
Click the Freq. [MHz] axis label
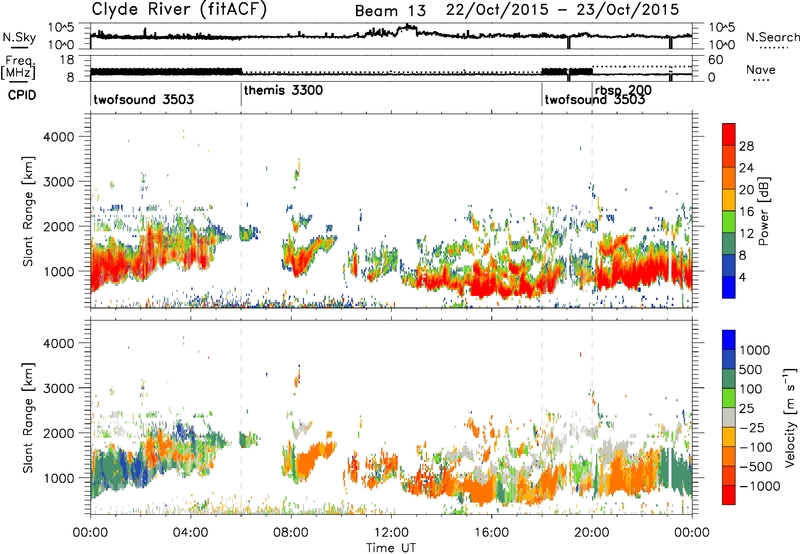18,68
